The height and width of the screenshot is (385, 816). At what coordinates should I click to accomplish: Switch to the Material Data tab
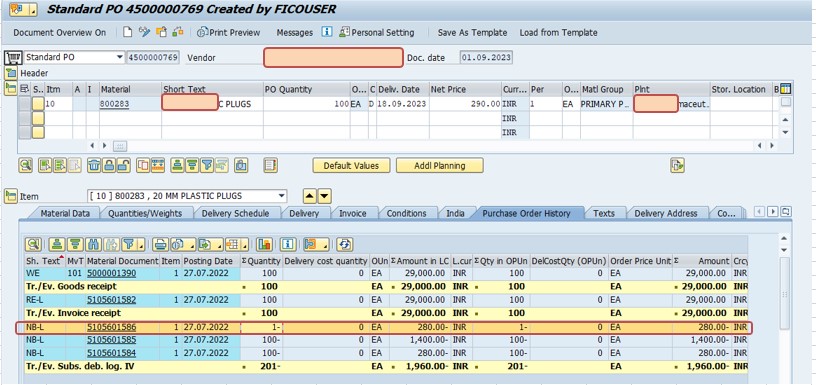[x=65, y=213]
